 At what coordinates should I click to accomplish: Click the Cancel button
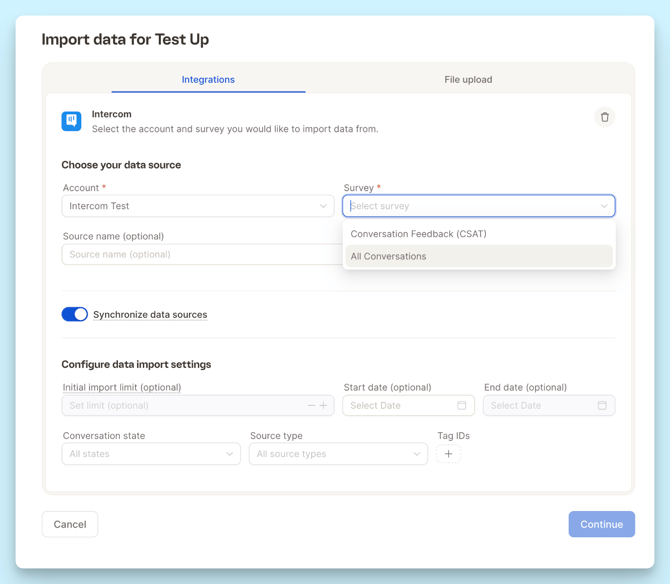[x=70, y=524]
